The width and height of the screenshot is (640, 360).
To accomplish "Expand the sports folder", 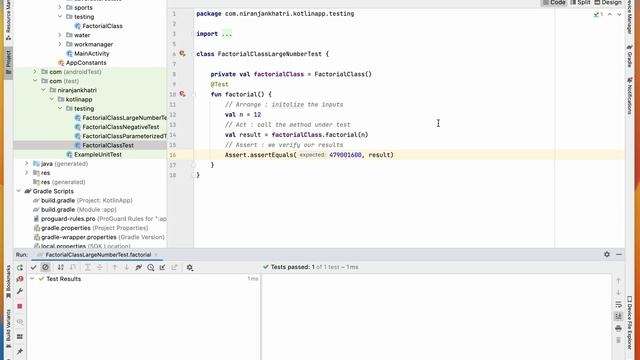I will (x=60, y=7).
